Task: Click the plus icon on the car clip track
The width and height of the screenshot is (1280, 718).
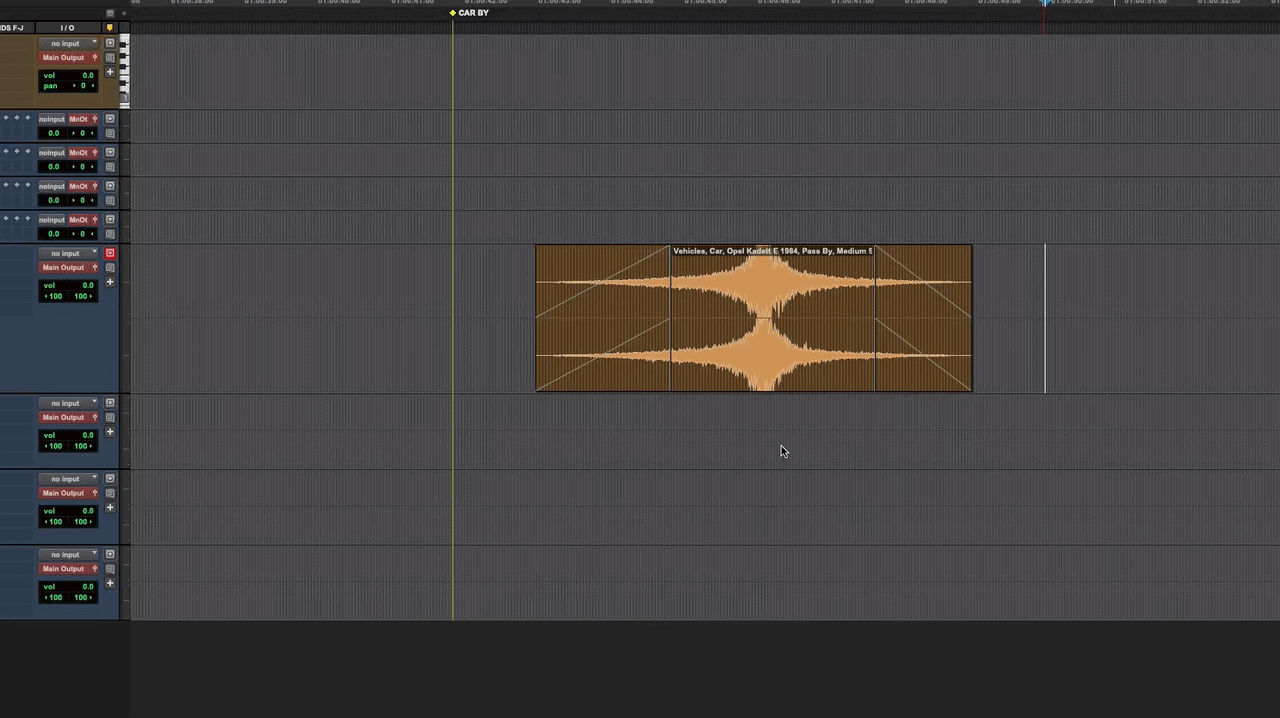Action: point(110,282)
